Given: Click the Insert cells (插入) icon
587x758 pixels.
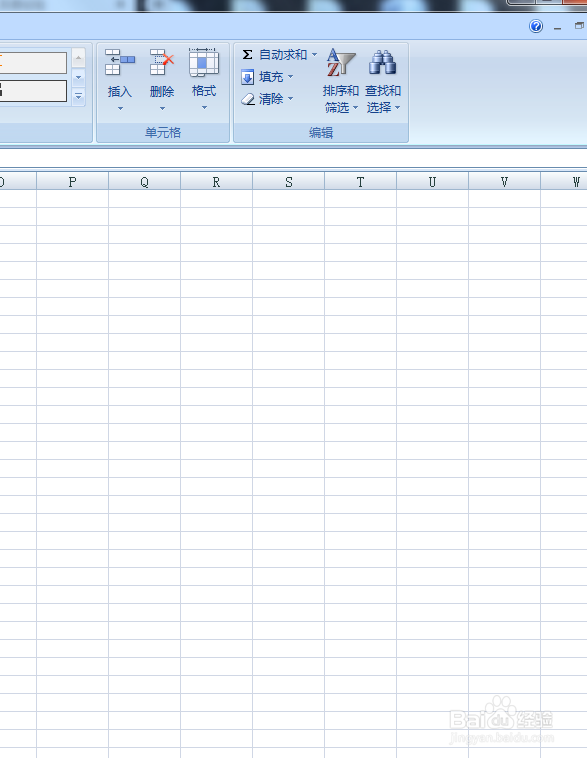Looking at the screenshot, I should pos(119,62).
